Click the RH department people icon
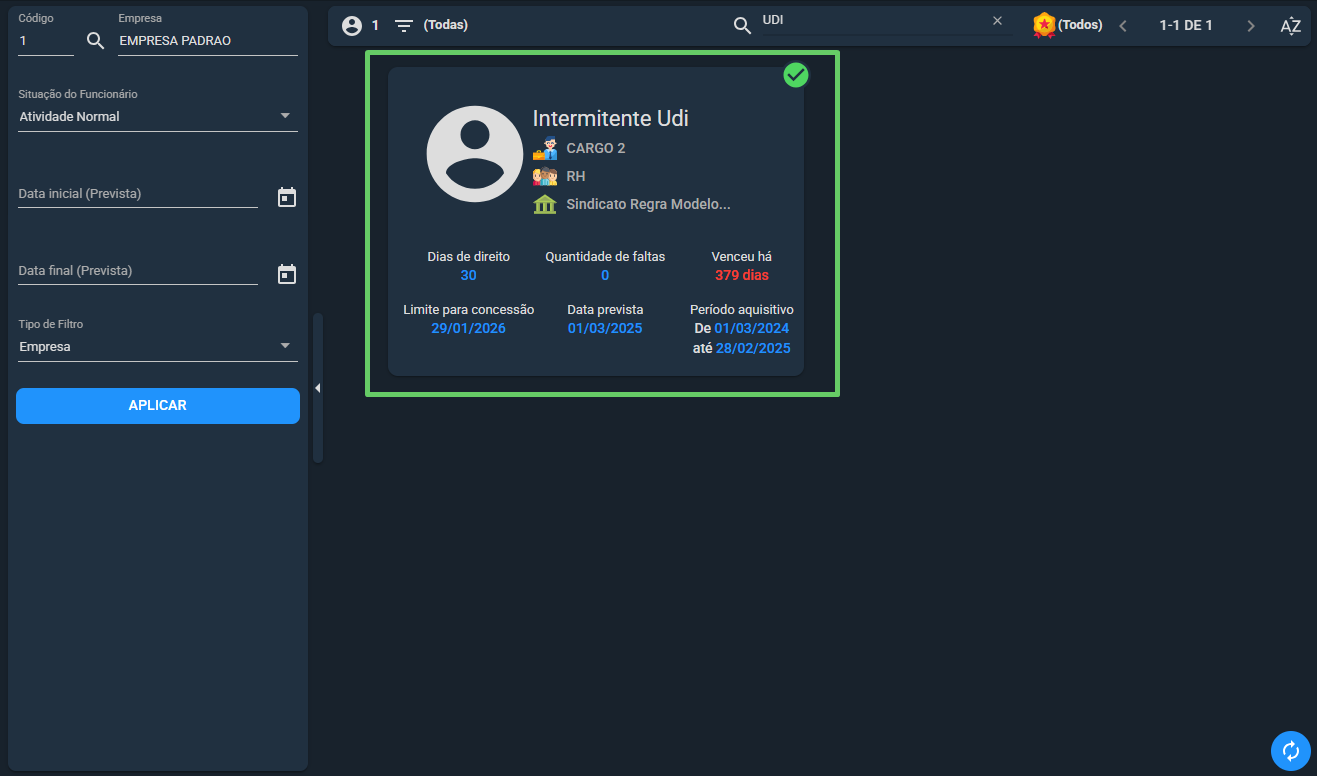The height and width of the screenshot is (776, 1317). click(x=545, y=176)
